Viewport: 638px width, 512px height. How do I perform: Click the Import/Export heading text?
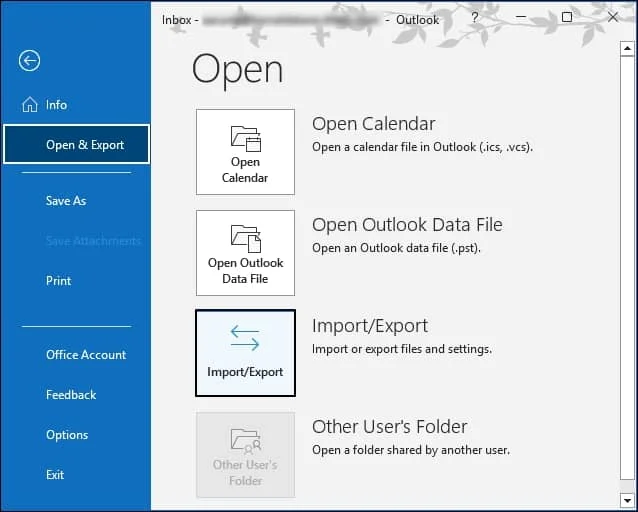click(370, 326)
